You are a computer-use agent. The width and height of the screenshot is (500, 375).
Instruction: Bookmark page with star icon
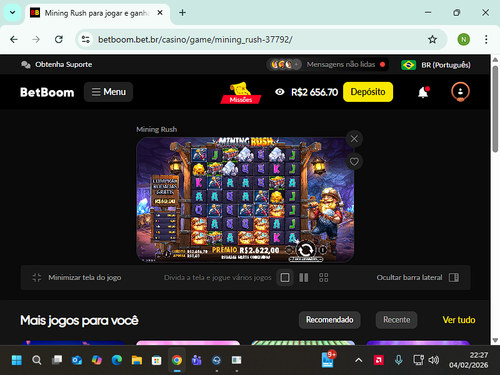pyautogui.click(x=432, y=40)
